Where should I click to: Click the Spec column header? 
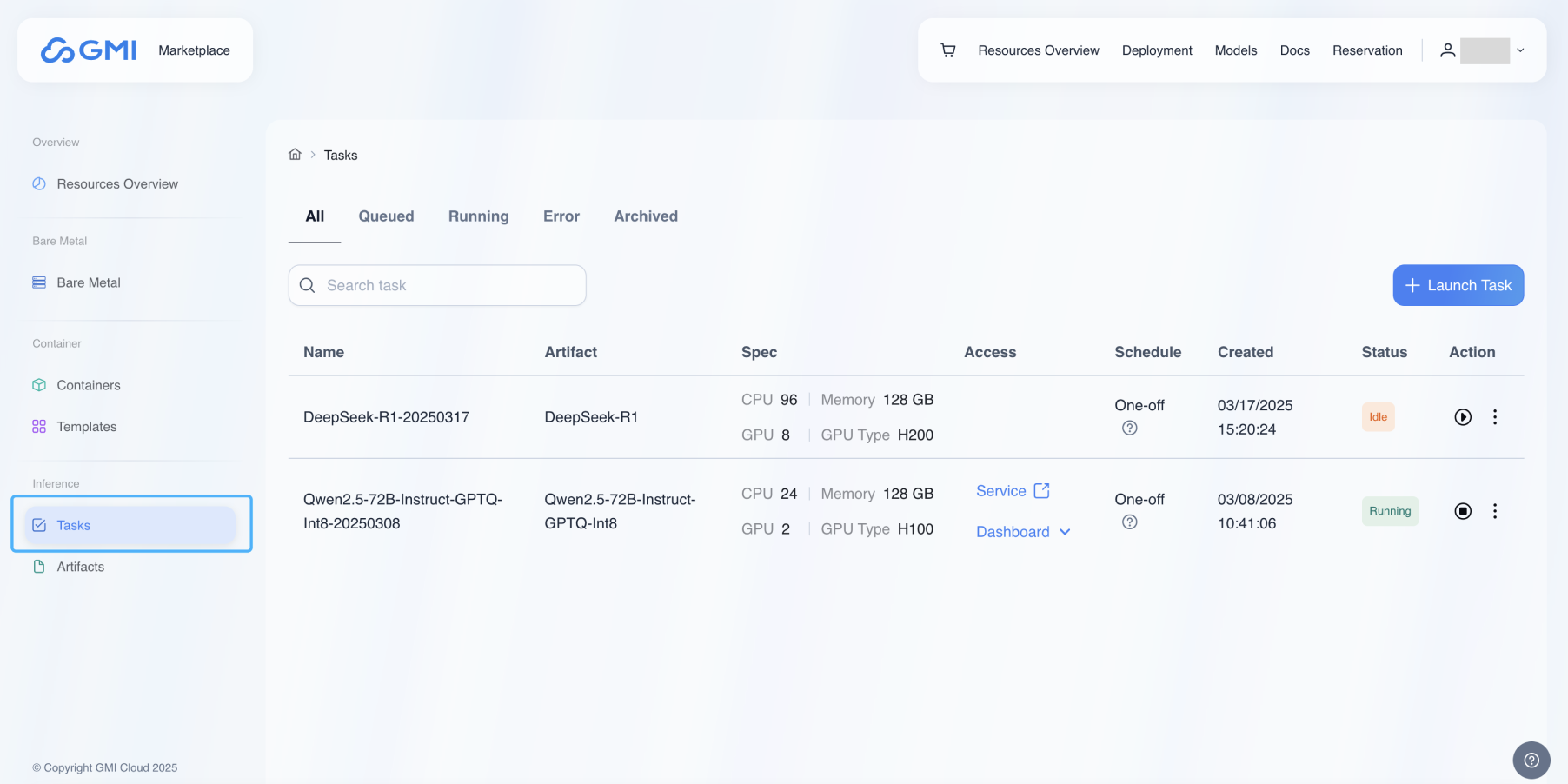pos(759,352)
